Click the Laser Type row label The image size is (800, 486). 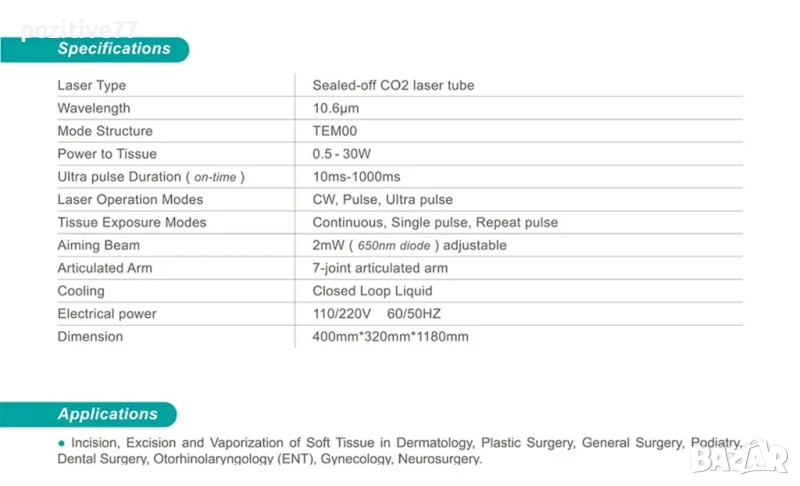(x=92, y=85)
